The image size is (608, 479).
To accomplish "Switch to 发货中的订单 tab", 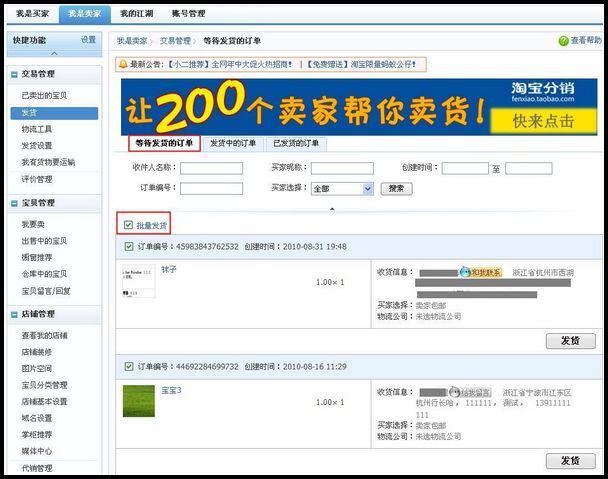I will click(x=233, y=144).
